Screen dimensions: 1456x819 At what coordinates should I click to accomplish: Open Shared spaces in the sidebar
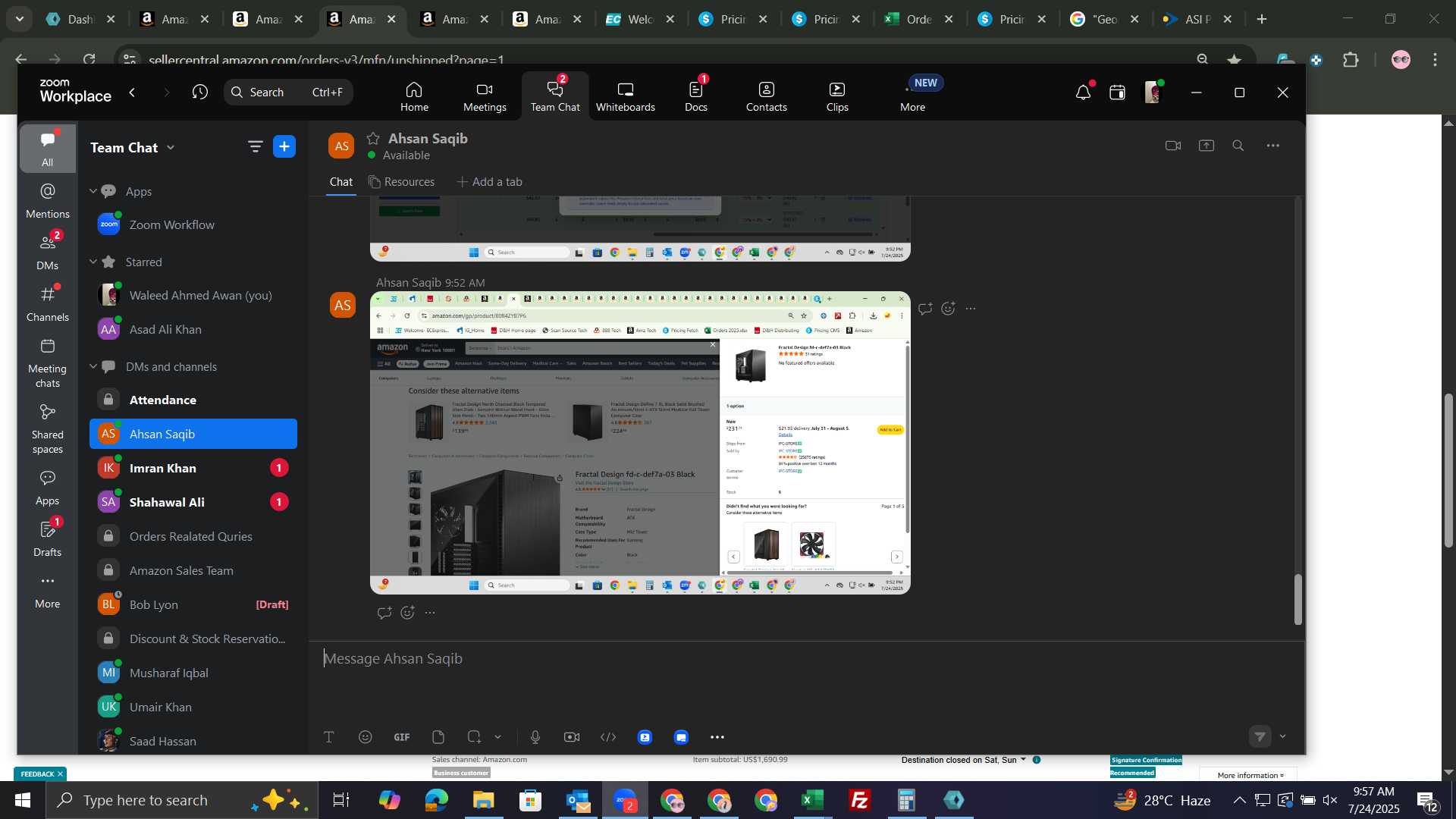coord(47,428)
